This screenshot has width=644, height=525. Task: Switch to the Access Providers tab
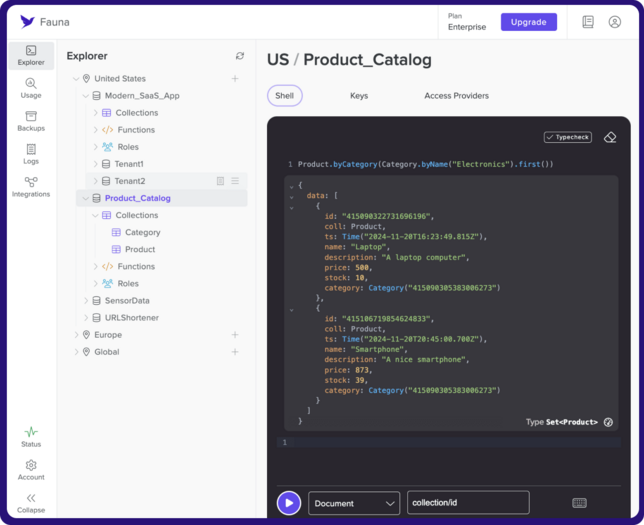tap(456, 96)
